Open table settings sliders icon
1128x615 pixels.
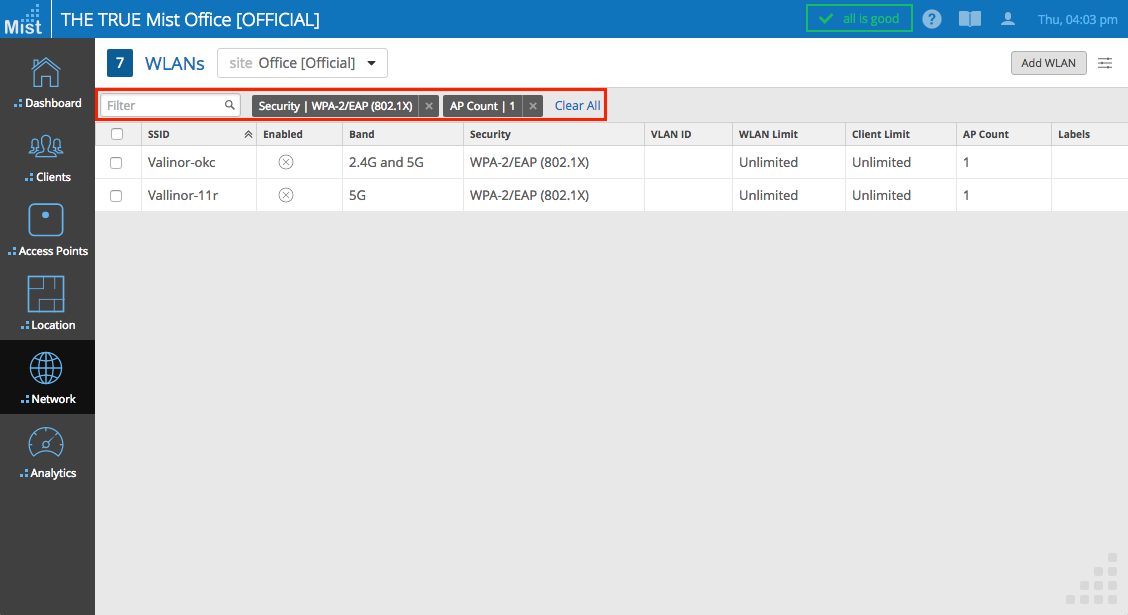(x=1105, y=63)
